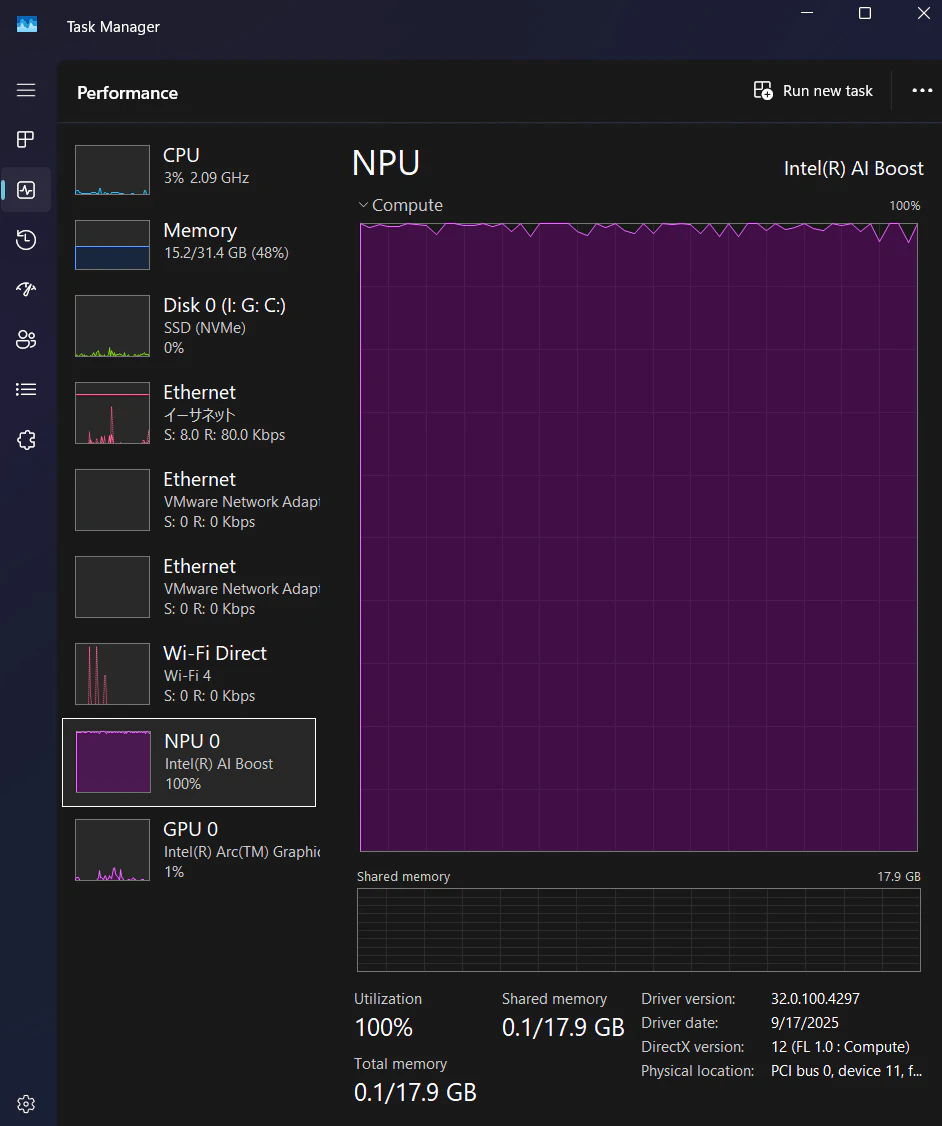Open the App history page icon
Viewport: 942px width, 1126px height.
coord(26,239)
